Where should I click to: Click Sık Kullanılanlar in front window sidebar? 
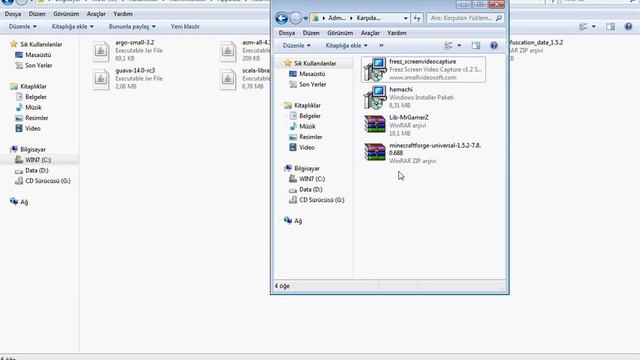tap(315, 63)
